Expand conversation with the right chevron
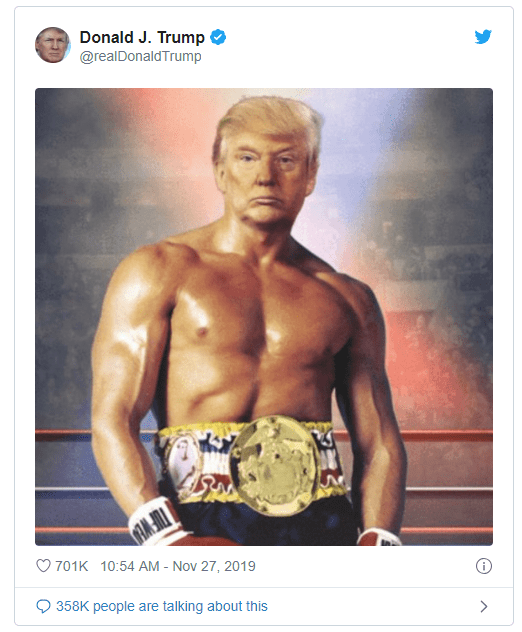Screen dimensions: 522x632 (484, 606)
